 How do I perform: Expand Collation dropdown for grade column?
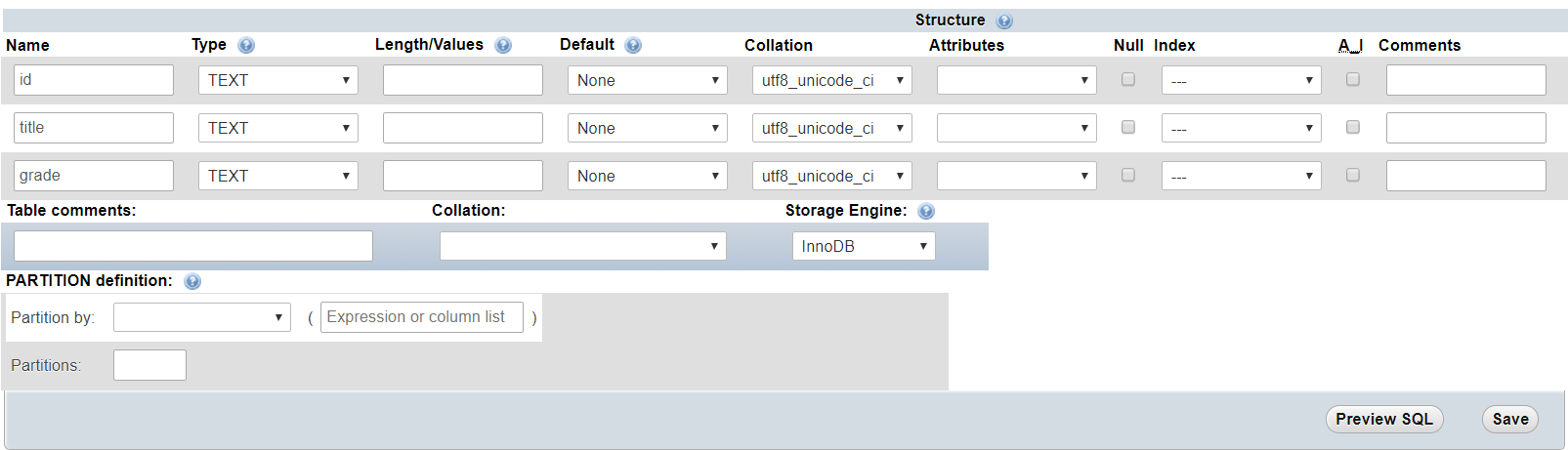[831, 176]
